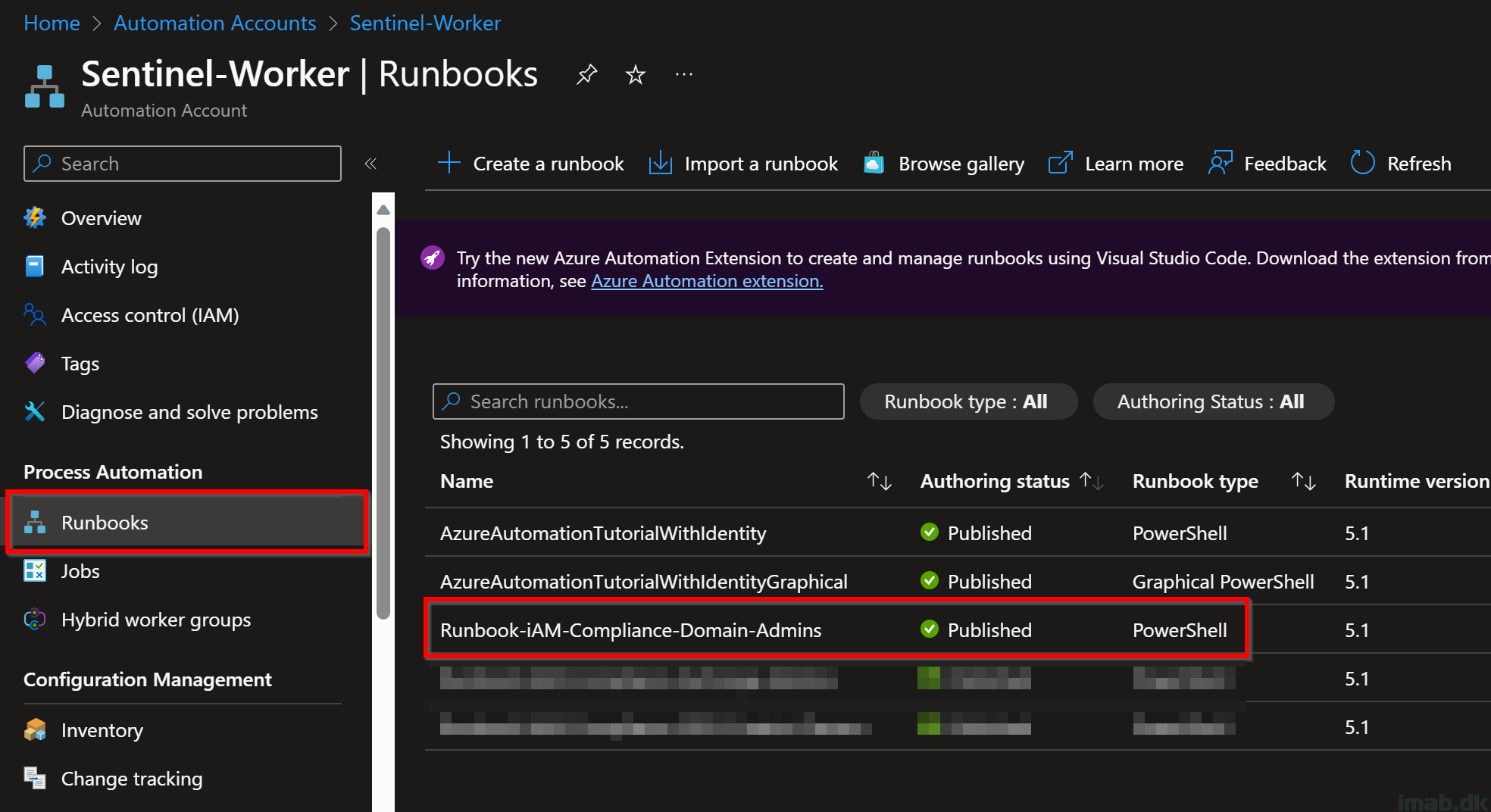
Task: Click the Inventory icon
Action: coord(35,730)
